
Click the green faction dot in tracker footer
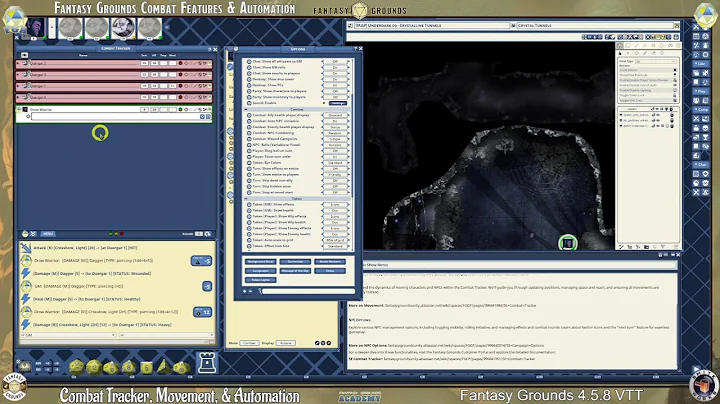111,234
